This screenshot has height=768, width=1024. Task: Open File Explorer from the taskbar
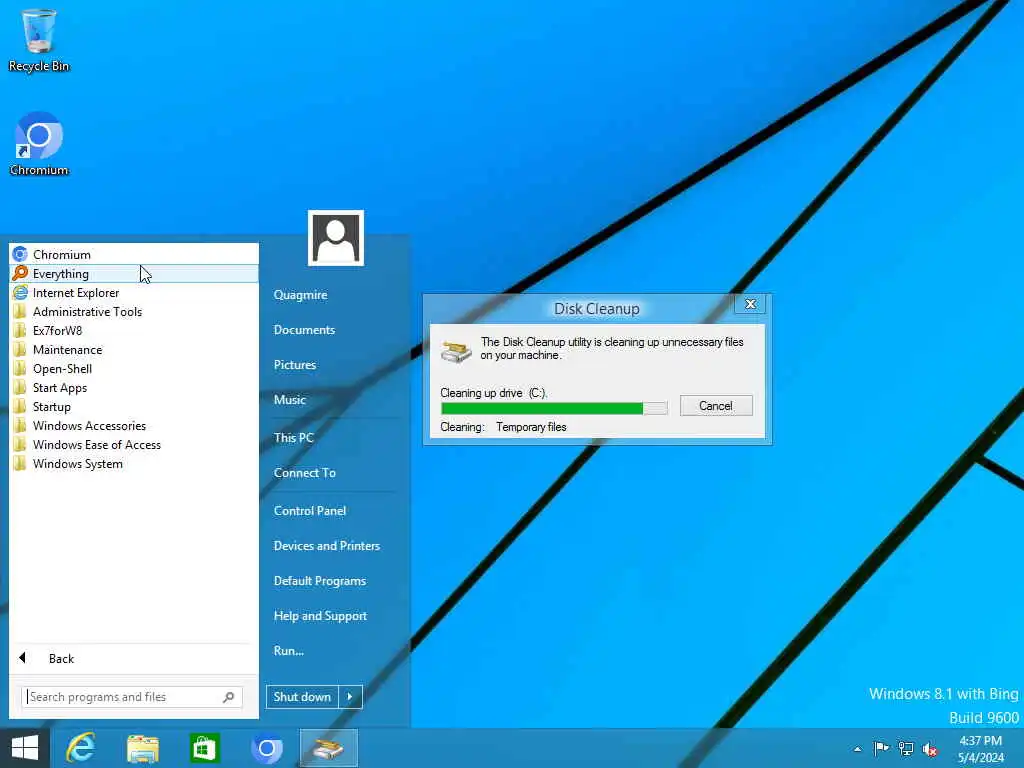tap(142, 748)
